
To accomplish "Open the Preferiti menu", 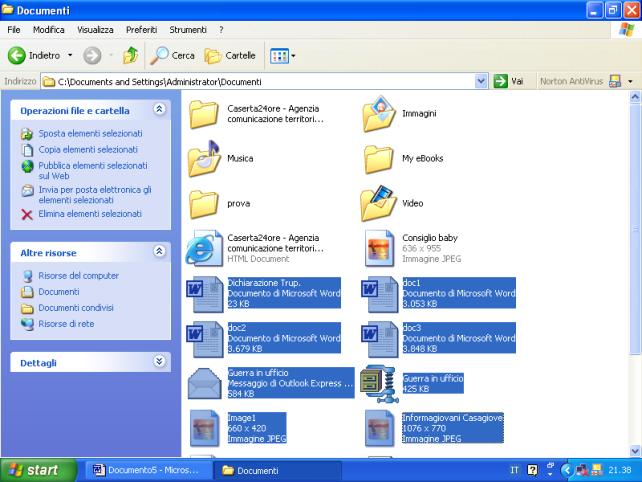I will pos(141,30).
